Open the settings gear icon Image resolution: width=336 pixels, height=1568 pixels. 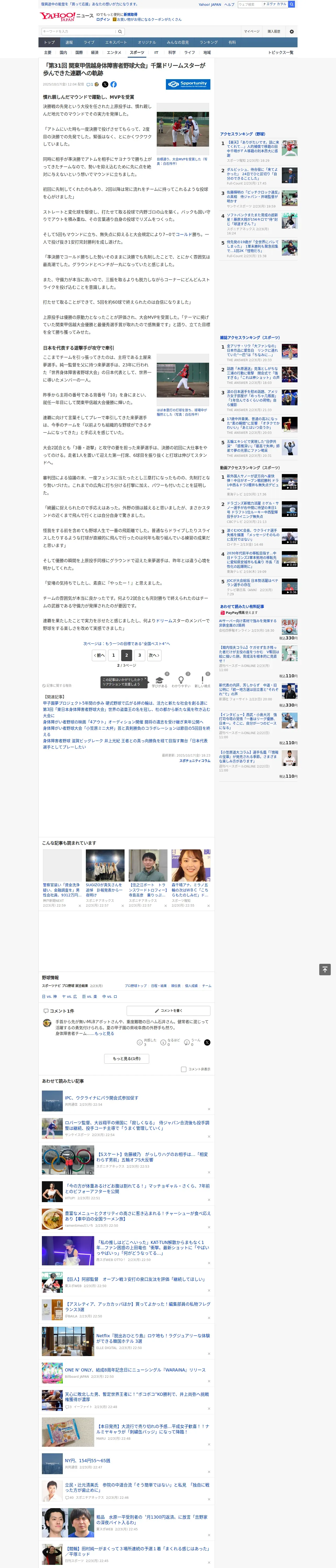(x=291, y=32)
